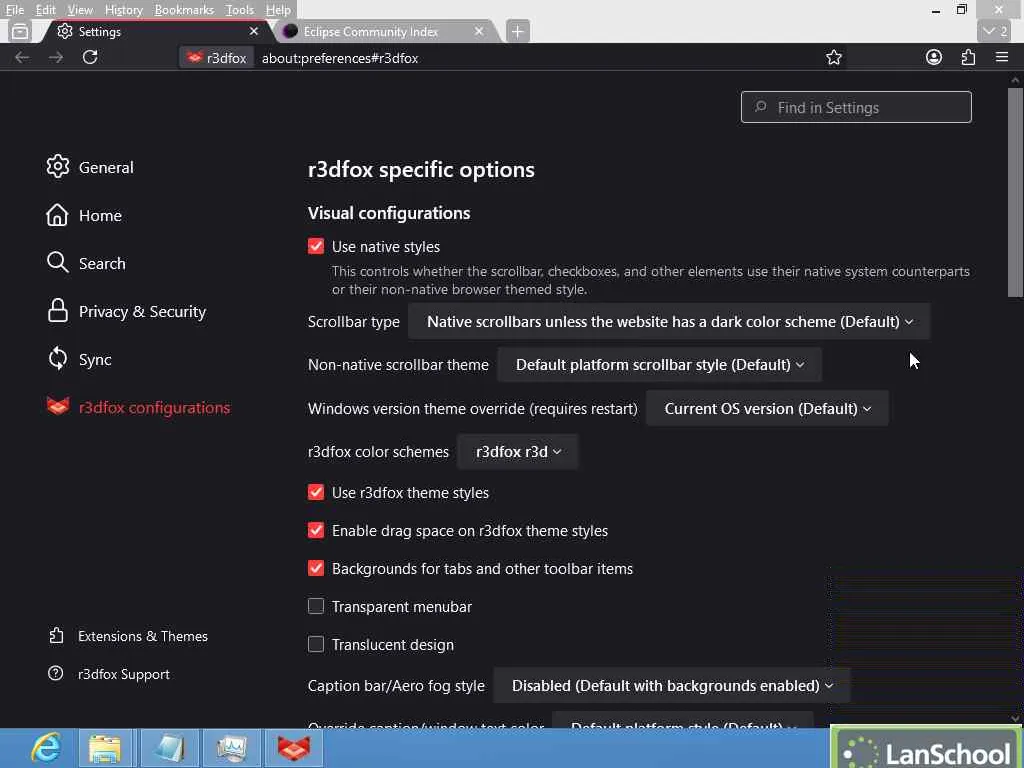Open the Bookmarks menu
Image resolution: width=1024 pixels, height=768 pixels.
tap(184, 10)
